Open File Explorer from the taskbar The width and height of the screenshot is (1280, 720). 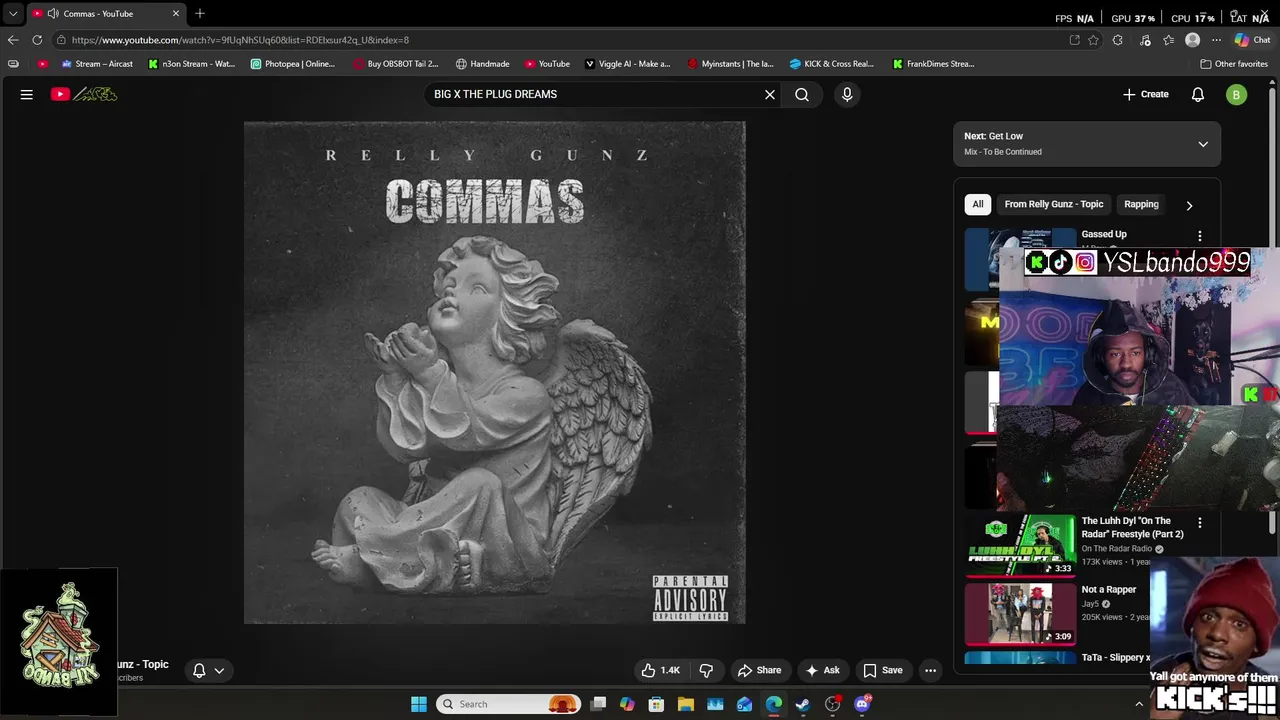click(686, 704)
